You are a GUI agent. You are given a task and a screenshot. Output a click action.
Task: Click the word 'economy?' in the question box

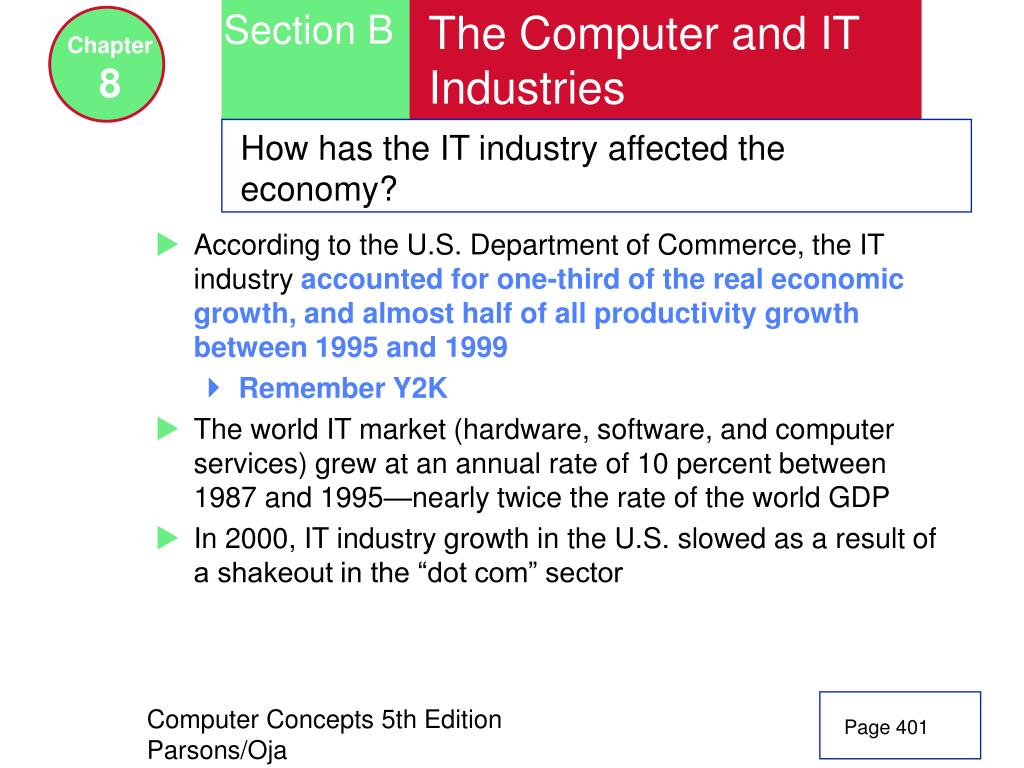(319, 191)
